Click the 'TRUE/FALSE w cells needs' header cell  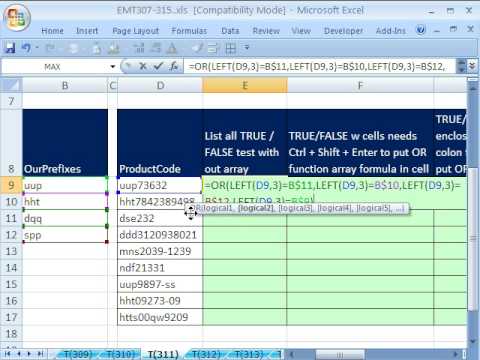(x=360, y=143)
